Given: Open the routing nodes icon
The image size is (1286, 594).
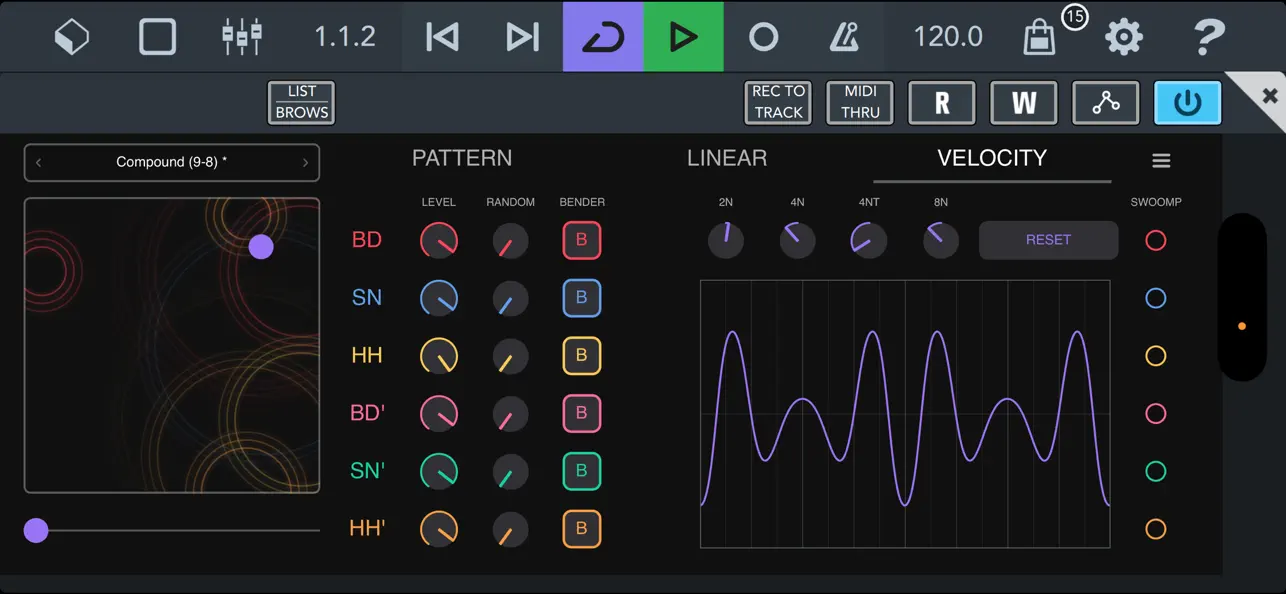Looking at the screenshot, I should (1106, 102).
